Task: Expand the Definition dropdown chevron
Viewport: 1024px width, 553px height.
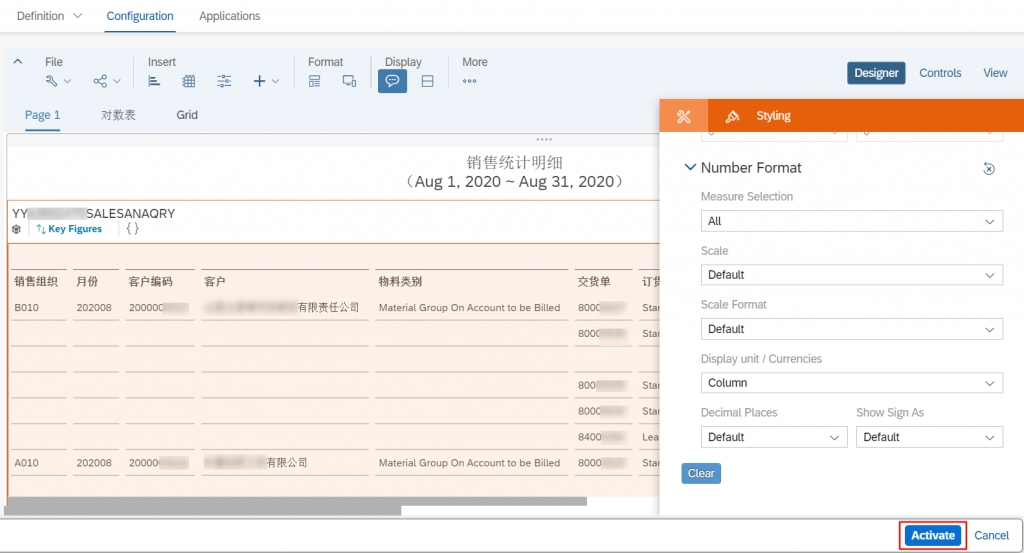Action: pyautogui.click(x=78, y=16)
